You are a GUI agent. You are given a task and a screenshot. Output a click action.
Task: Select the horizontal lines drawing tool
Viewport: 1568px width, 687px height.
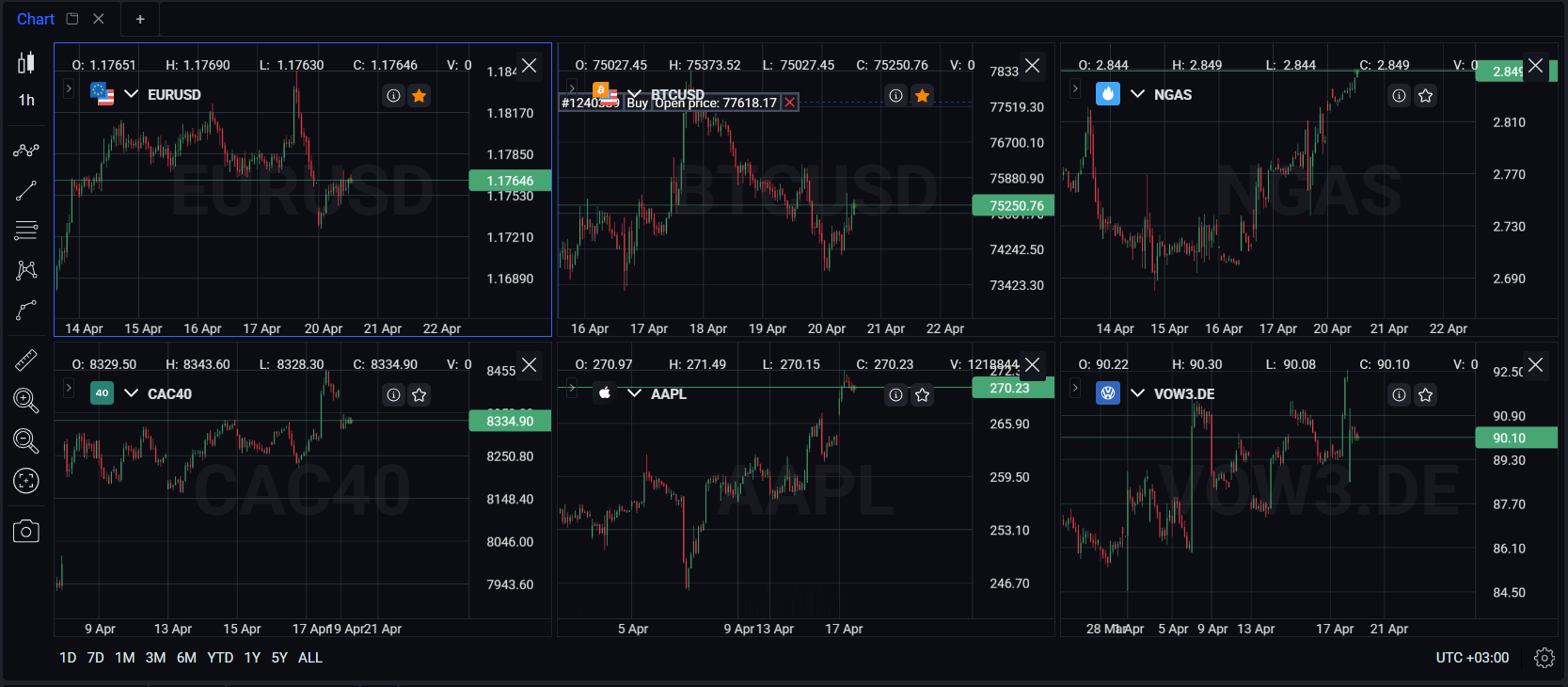[26, 231]
